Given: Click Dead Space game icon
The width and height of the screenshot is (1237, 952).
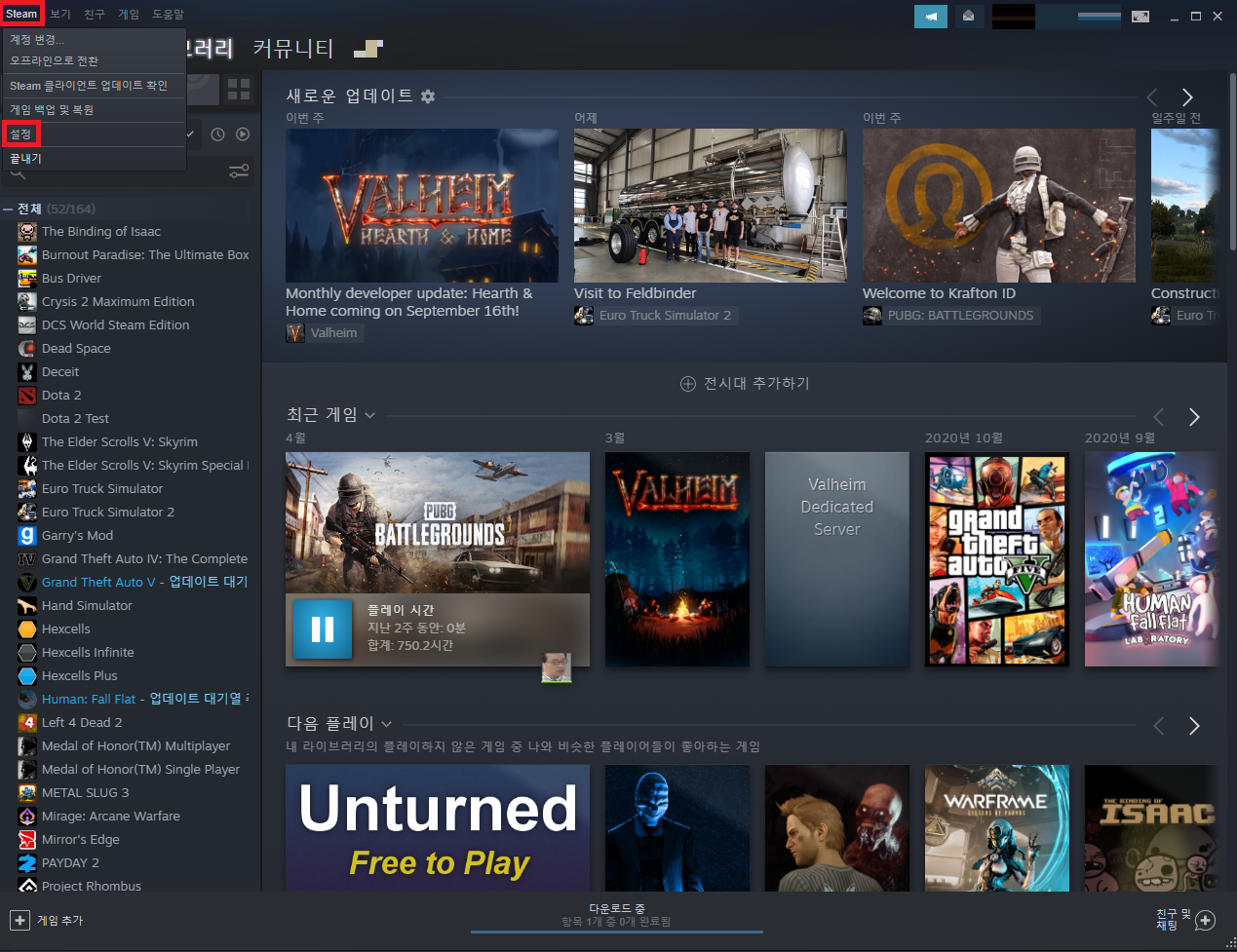Looking at the screenshot, I should [27, 349].
